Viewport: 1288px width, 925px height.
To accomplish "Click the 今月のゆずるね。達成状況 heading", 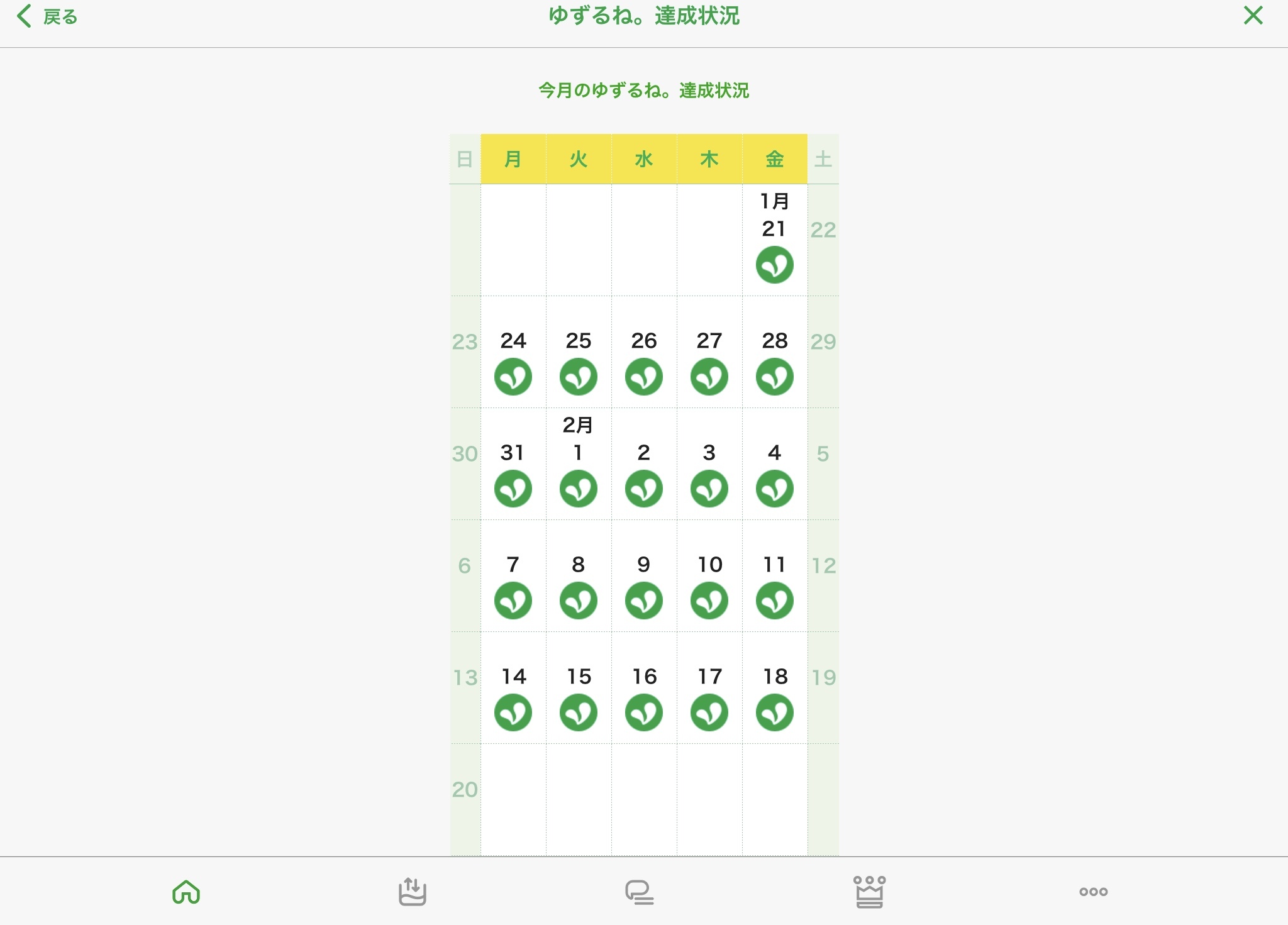I will point(643,91).
